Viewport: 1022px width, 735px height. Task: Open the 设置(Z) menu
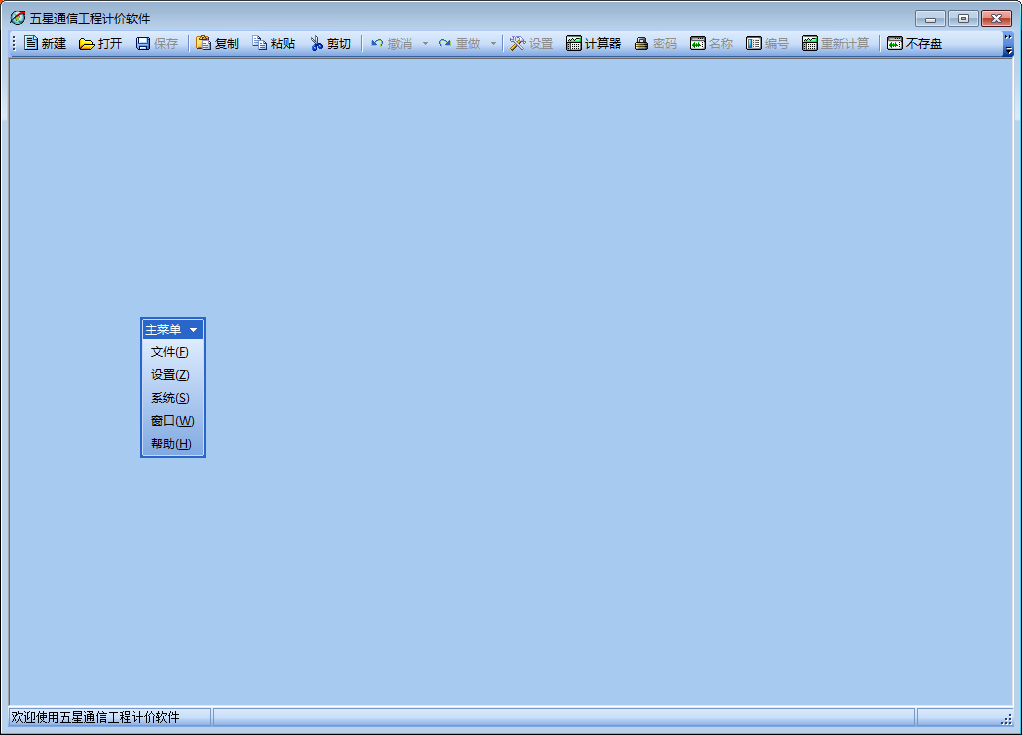[x=170, y=375]
